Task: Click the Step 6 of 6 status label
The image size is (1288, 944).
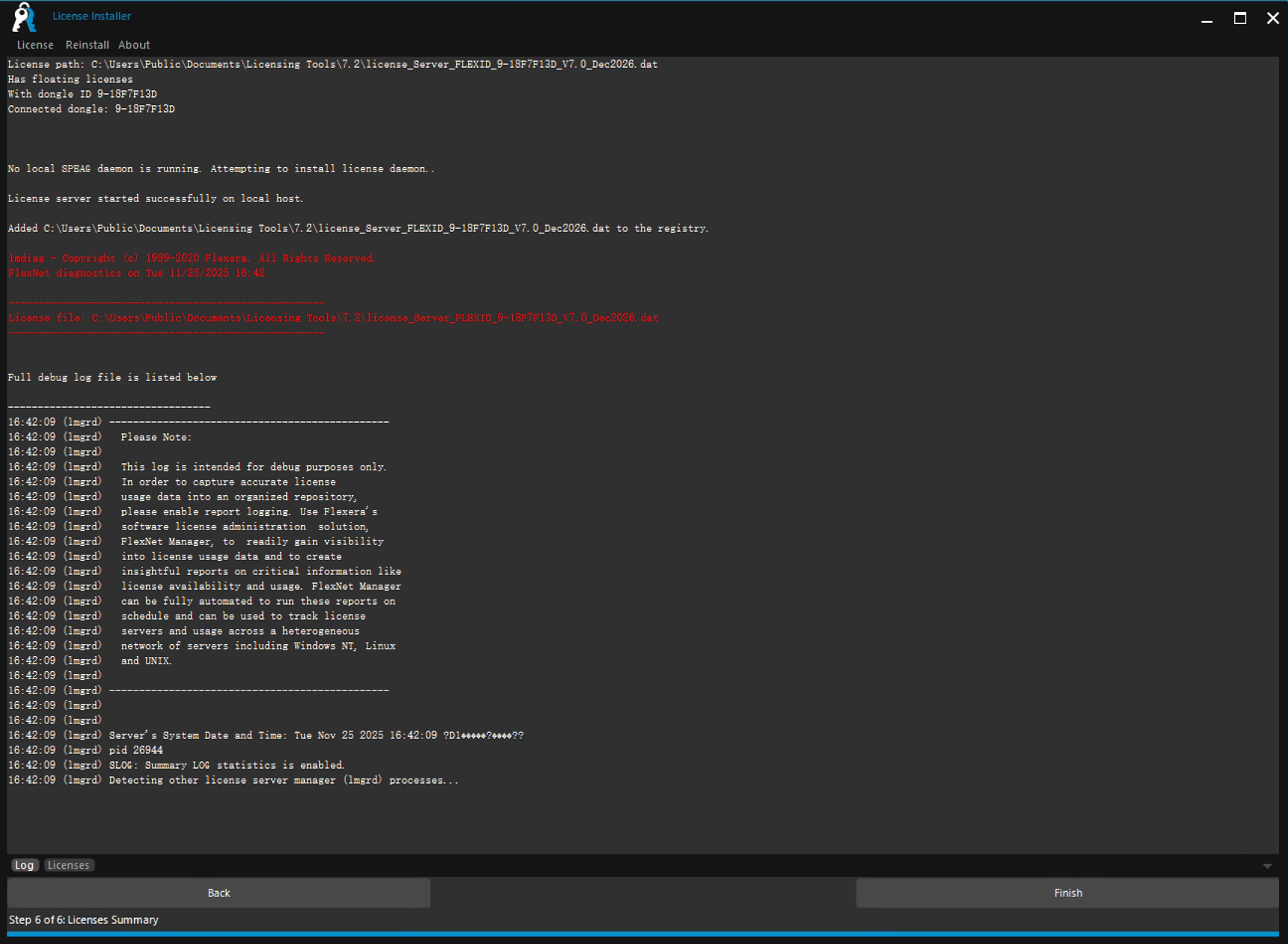Action: [83, 919]
